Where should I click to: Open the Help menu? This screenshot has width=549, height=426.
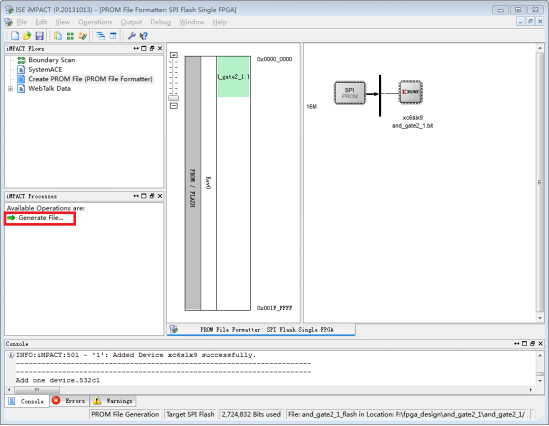pyautogui.click(x=220, y=22)
